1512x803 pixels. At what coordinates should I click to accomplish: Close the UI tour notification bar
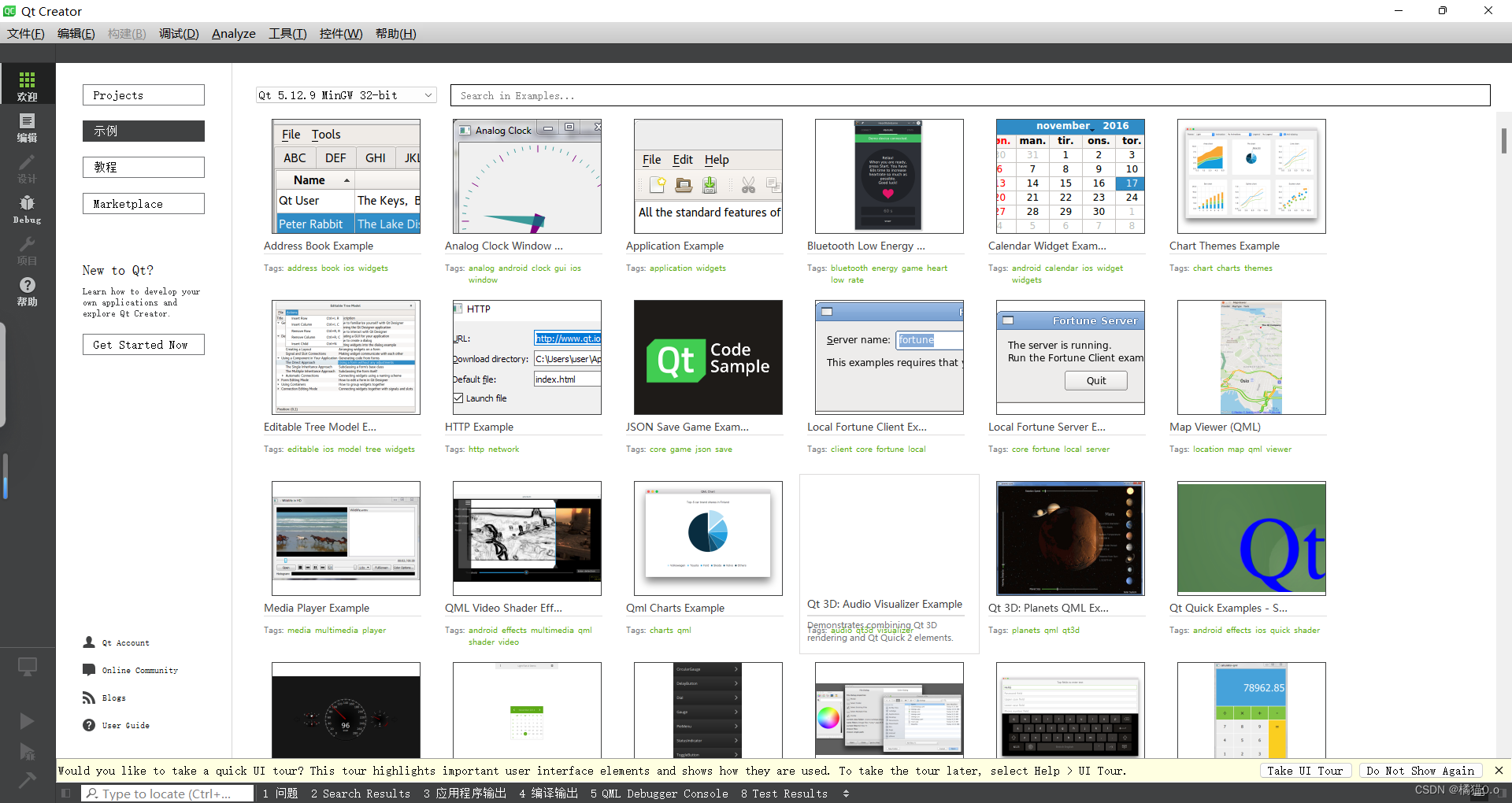[x=1499, y=771]
